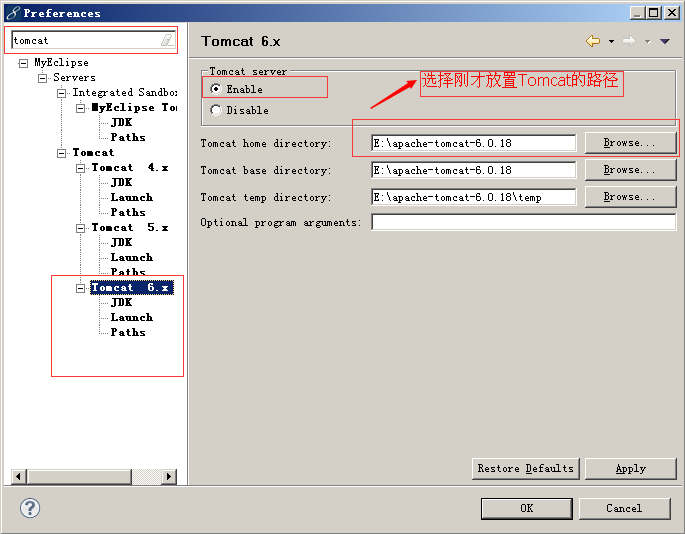Confirm preferences with the OK button

526,508
